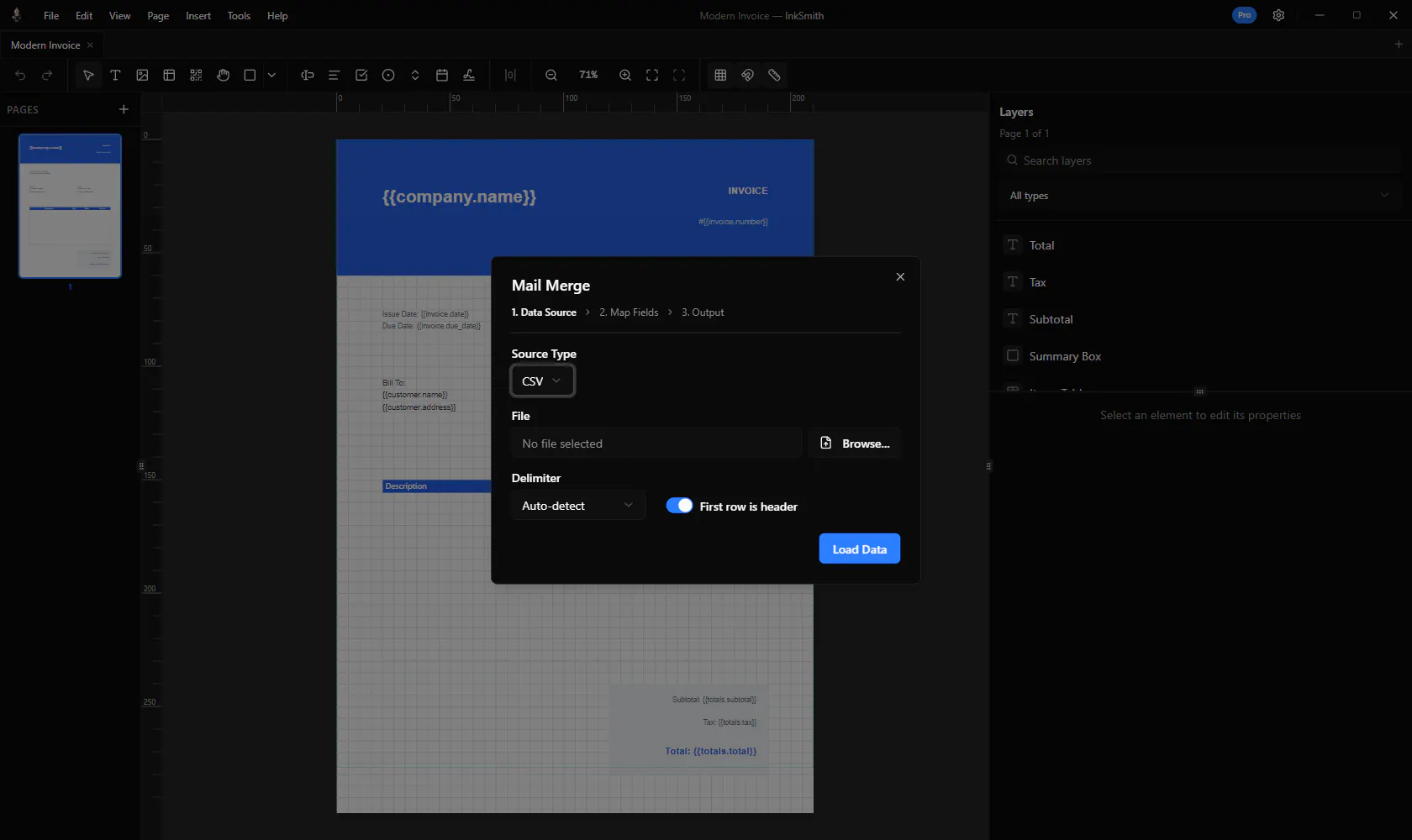Select the page 1 thumbnail
Image resolution: width=1412 pixels, height=840 pixels.
(x=71, y=206)
